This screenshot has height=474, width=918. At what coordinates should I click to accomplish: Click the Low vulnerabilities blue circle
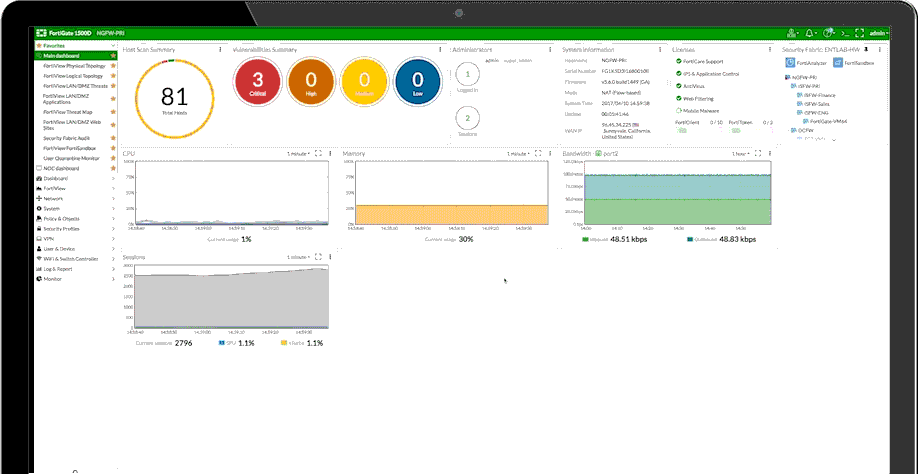417,82
